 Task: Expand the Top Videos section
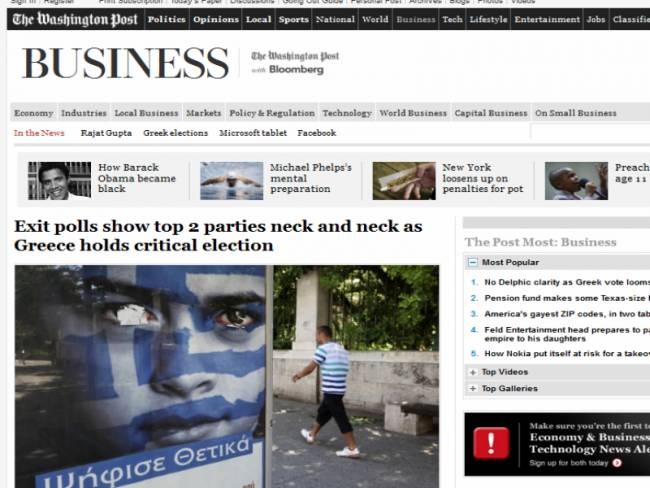pos(472,372)
